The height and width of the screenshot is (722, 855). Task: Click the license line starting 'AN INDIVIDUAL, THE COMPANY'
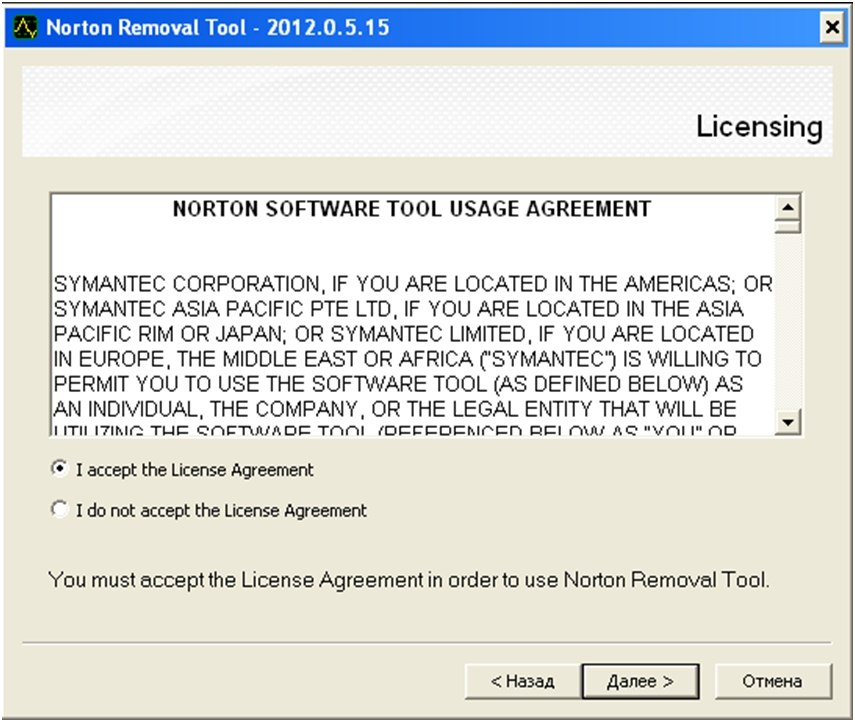coord(395,409)
